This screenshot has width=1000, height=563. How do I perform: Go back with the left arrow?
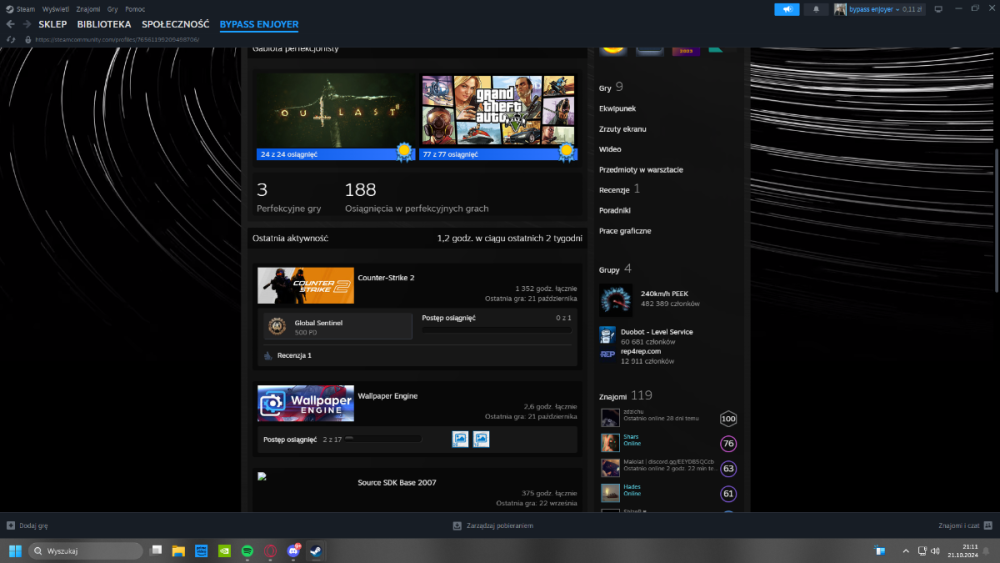[x=10, y=24]
